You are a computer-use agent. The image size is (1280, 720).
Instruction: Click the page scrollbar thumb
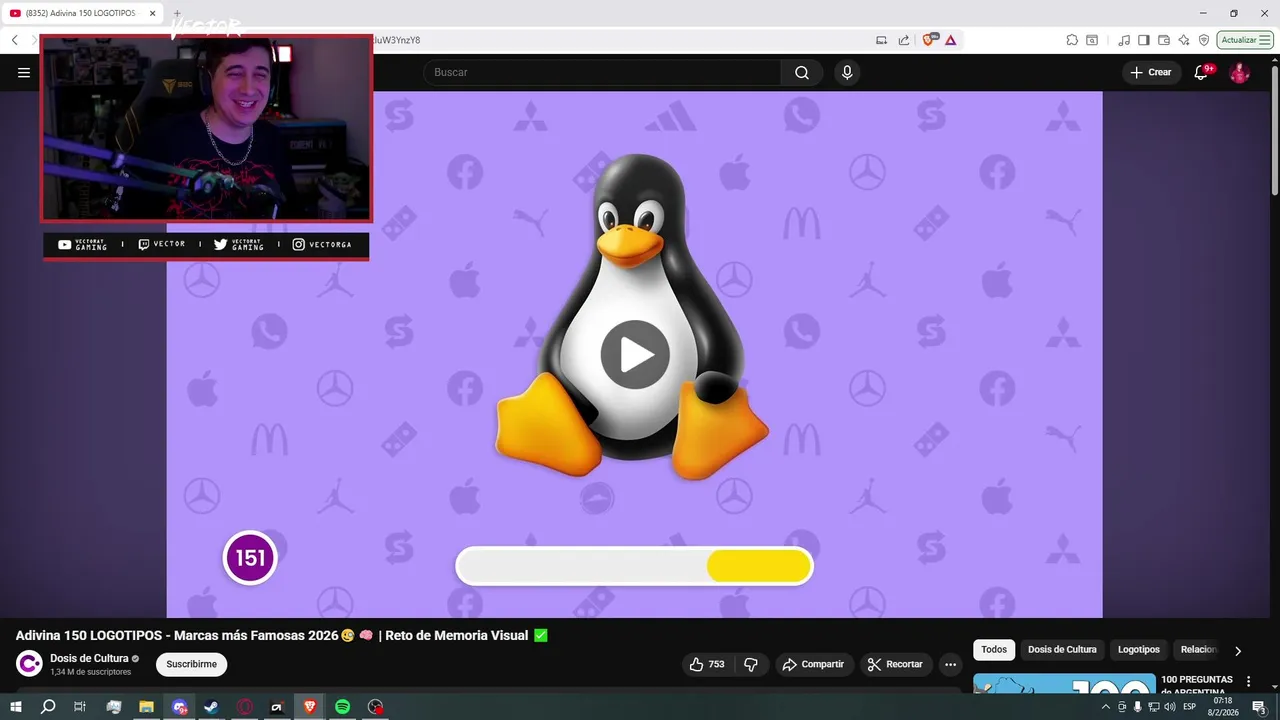1274,130
